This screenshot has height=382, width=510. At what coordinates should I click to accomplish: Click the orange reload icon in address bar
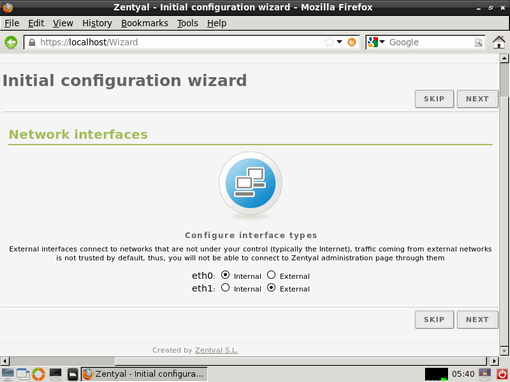point(352,42)
